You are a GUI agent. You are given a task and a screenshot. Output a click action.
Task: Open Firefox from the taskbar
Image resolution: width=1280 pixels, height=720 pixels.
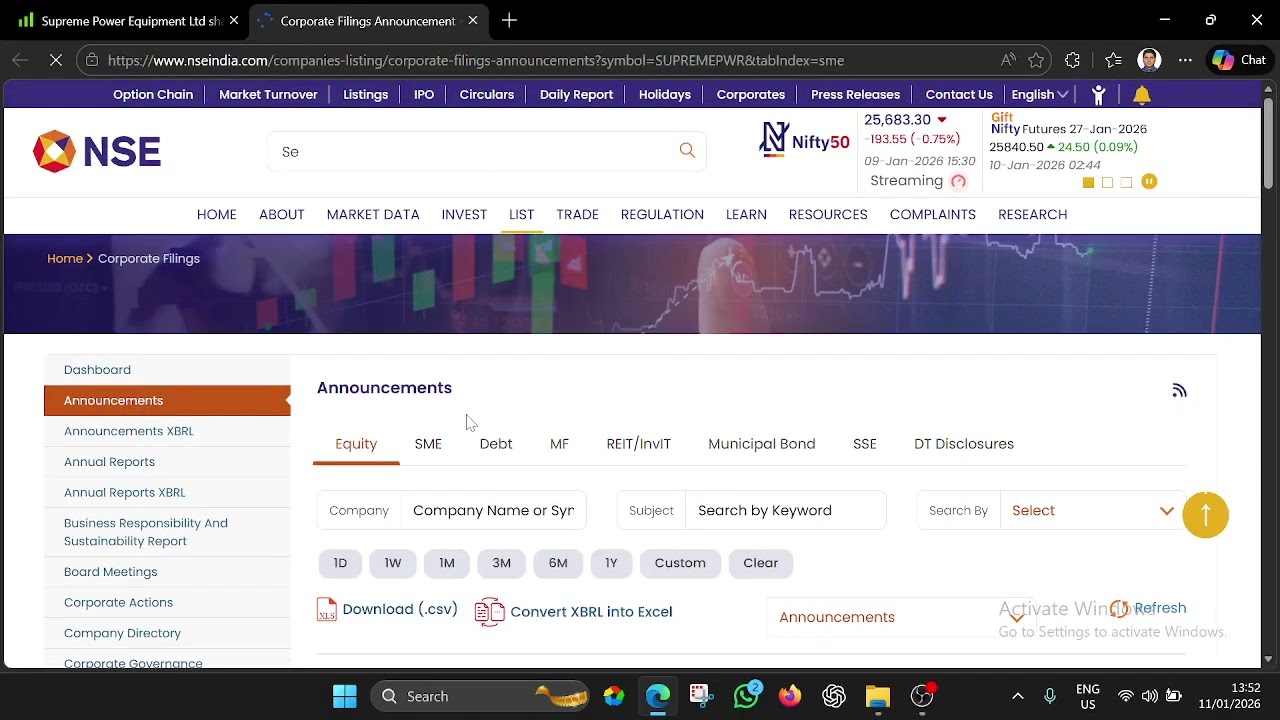[790, 696]
